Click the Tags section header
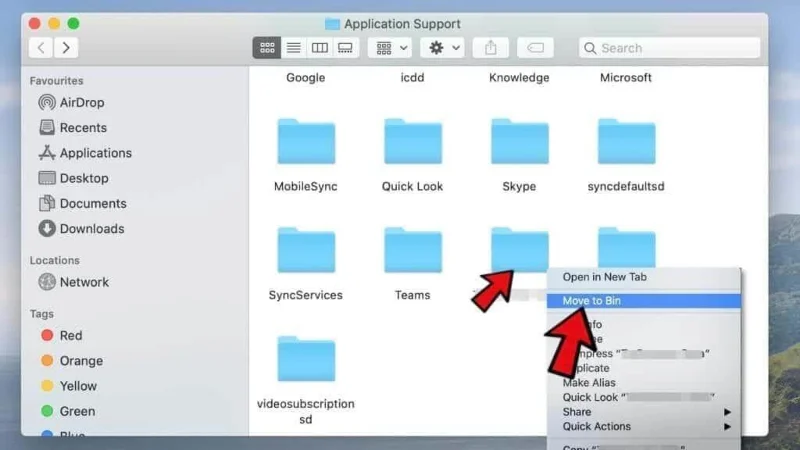Viewport: 800px width, 450px height. click(x=42, y=314)
